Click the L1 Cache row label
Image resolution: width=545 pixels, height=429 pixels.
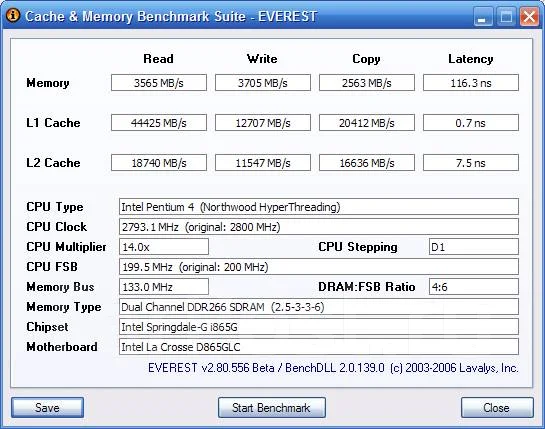(x=53, y=123)
